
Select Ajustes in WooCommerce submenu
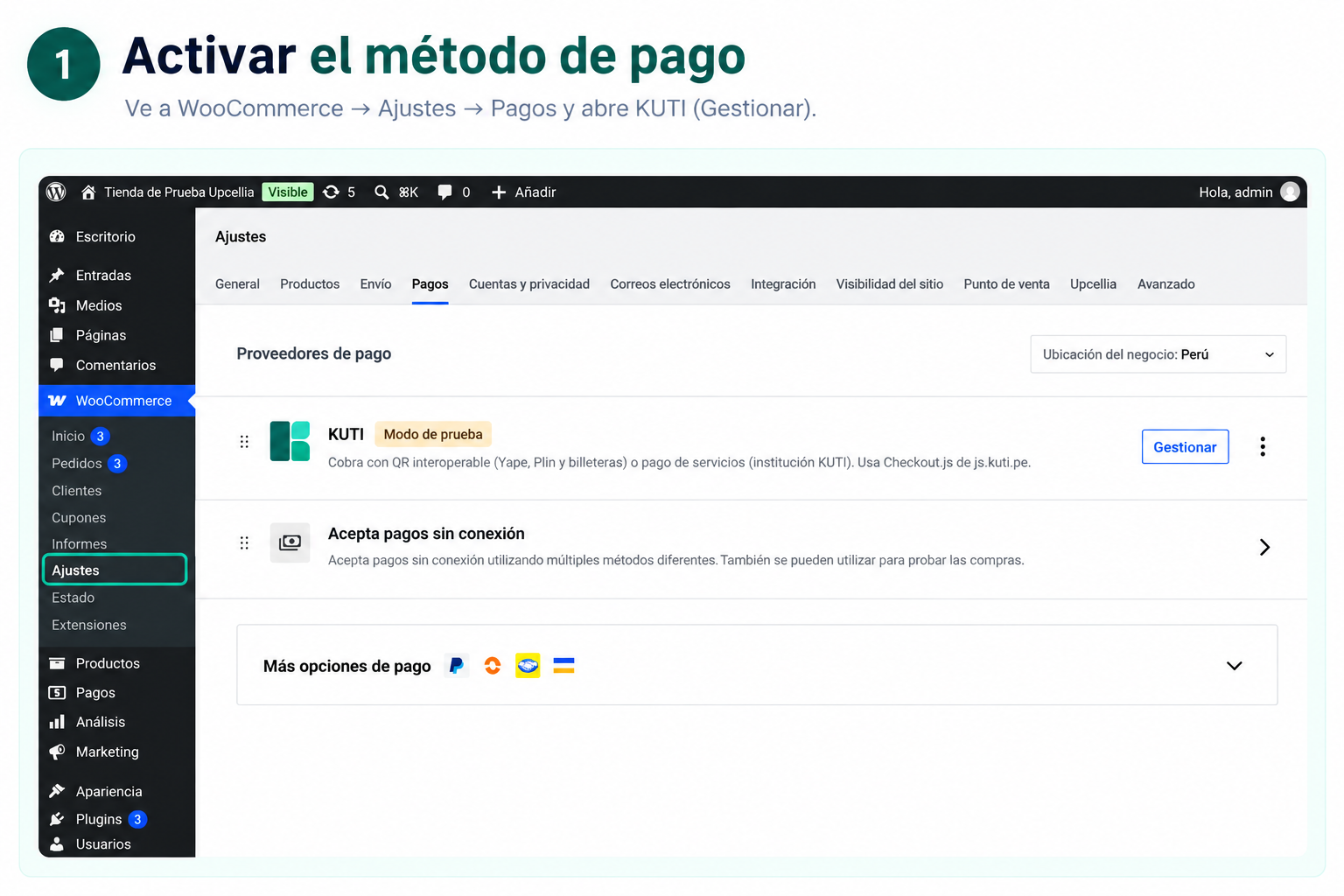(115, 570)
